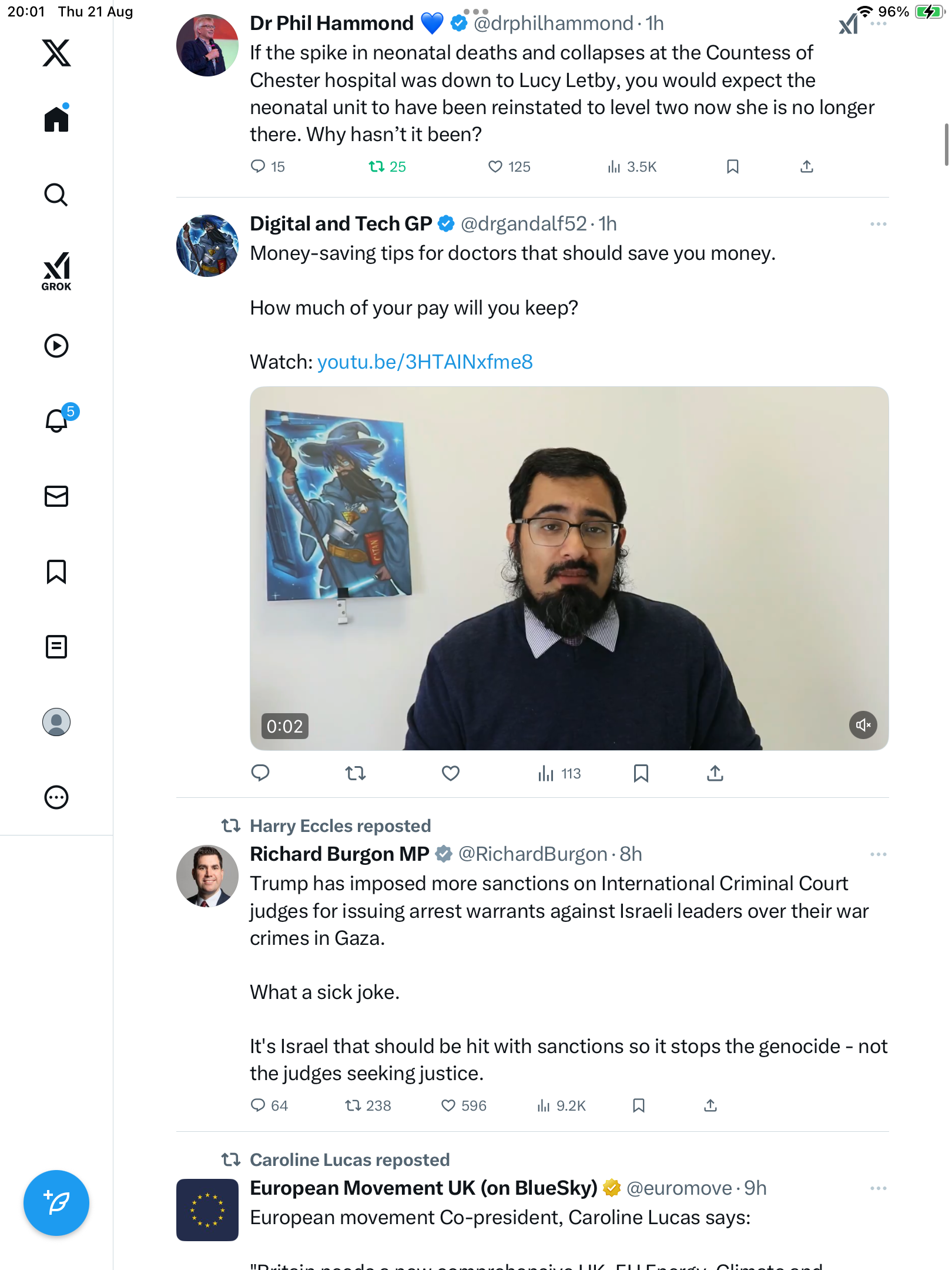This screenshot has height=1270, width=952.
Task: Open more menu circle in sidebar
Action: point(56,797)
